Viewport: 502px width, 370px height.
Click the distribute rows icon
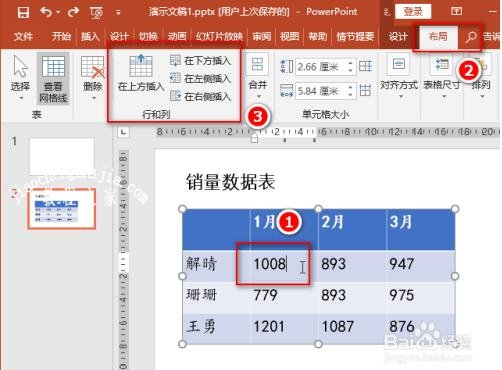pos(365,66)
